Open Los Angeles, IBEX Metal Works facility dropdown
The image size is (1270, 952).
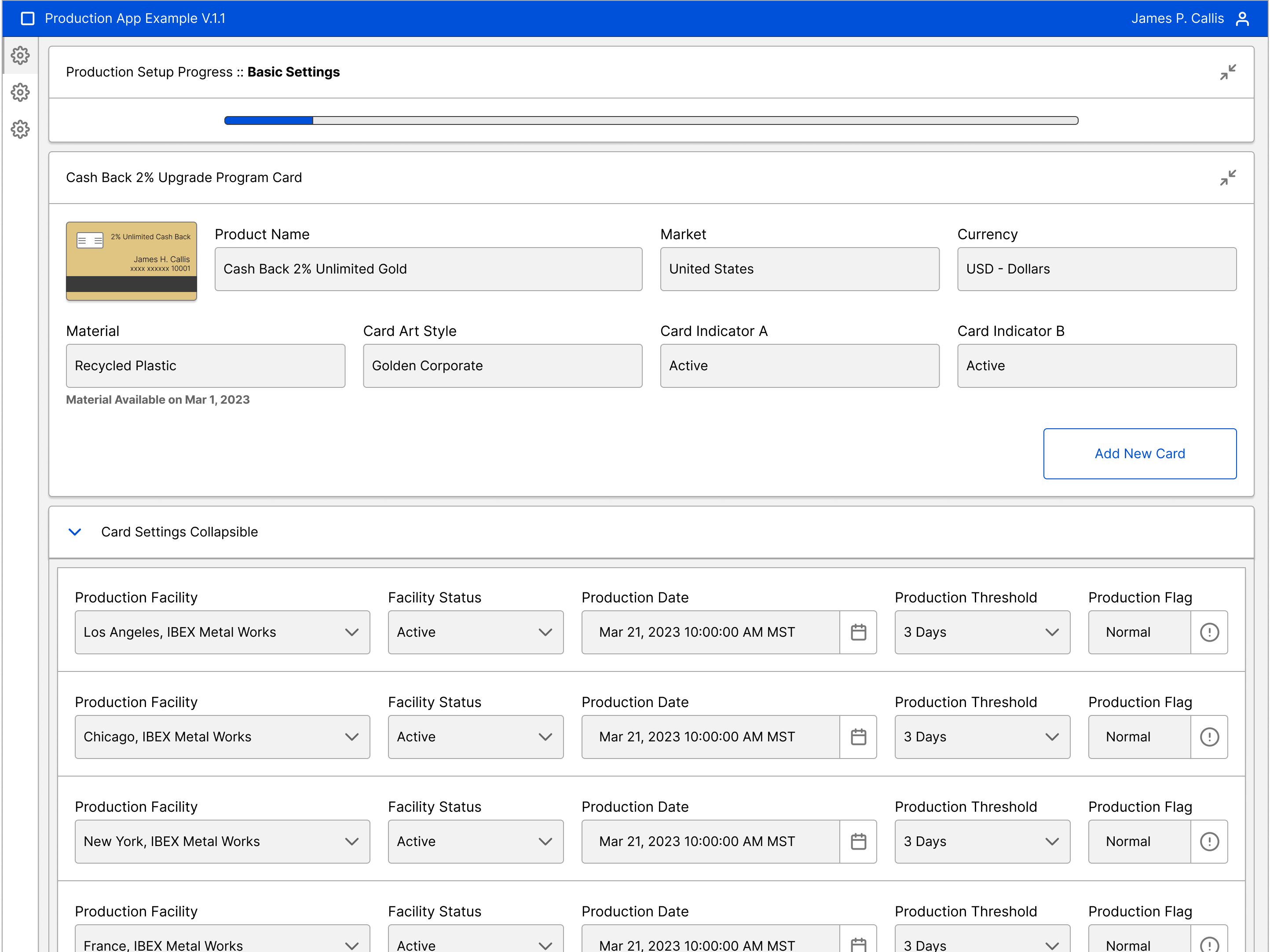[222, 632]
